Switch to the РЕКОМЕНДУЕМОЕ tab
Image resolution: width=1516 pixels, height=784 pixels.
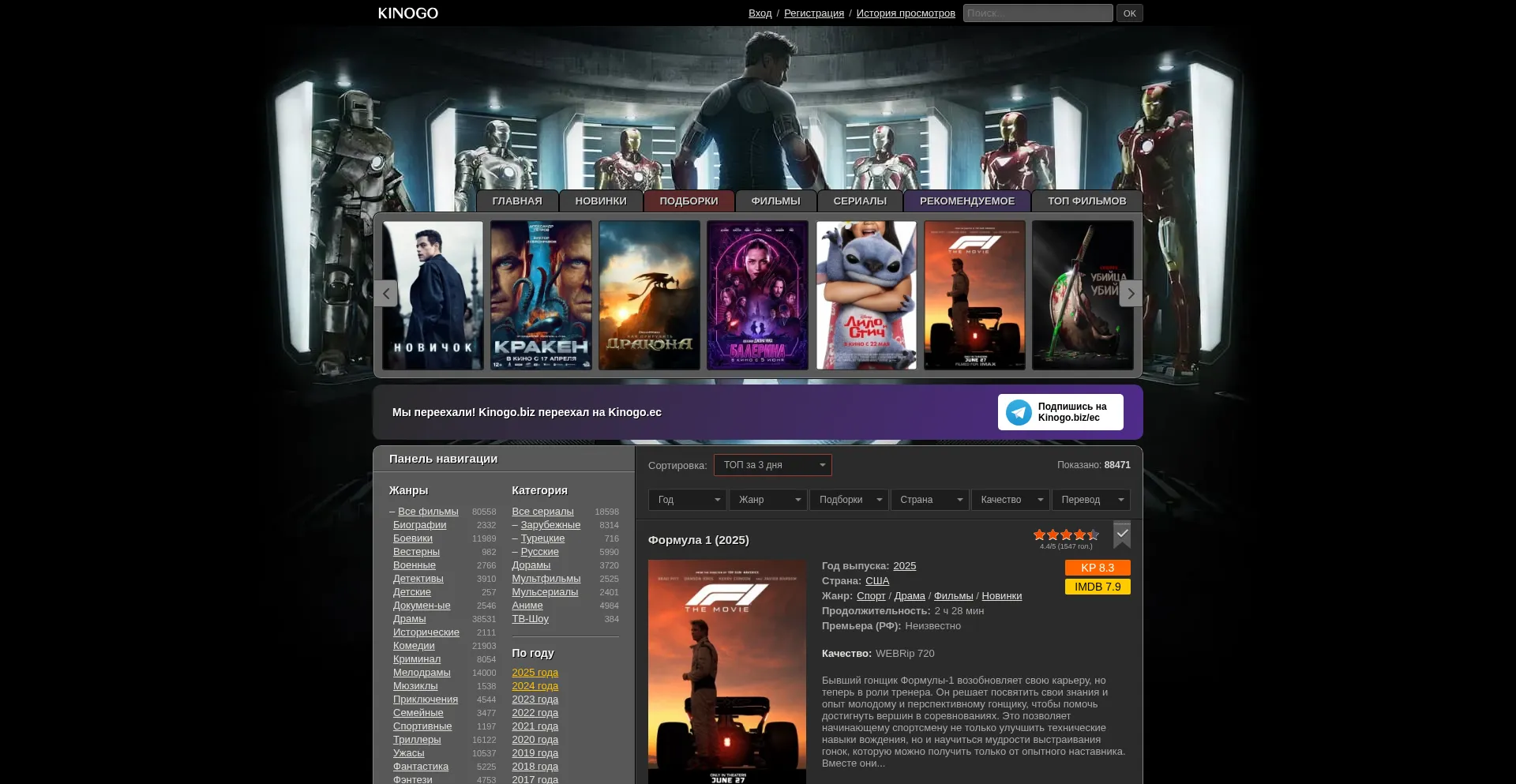[x=967, y=201]
